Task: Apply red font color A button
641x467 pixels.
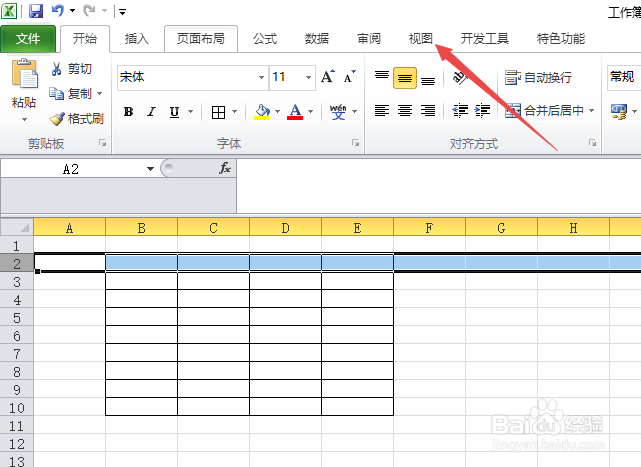Action: [x=295, y=111]
